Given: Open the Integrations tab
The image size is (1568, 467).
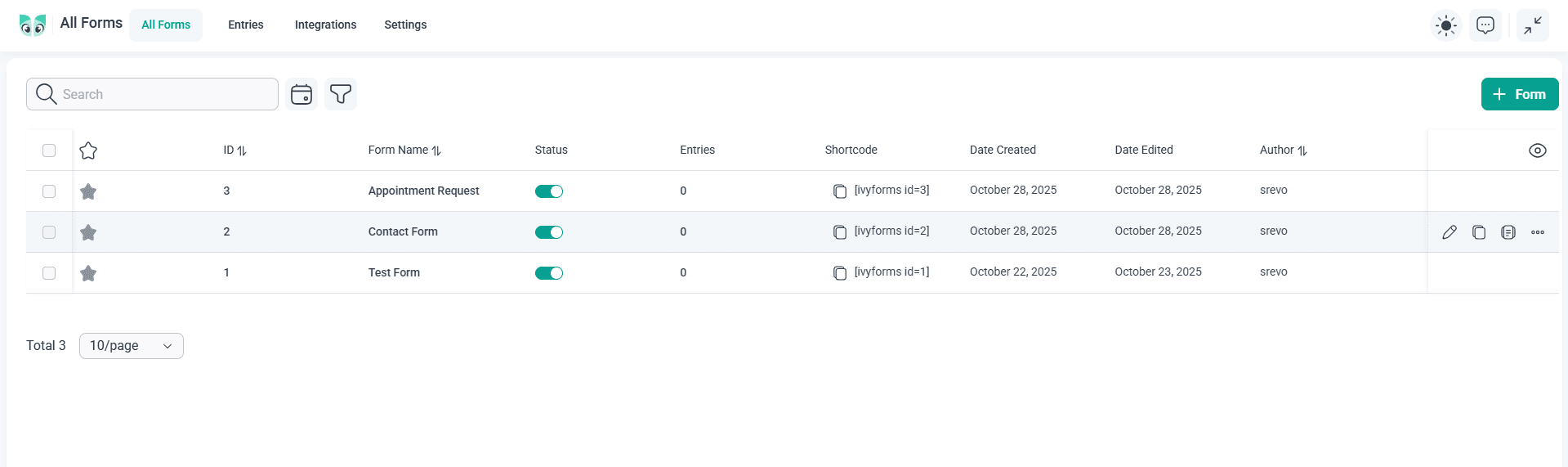Looking at the screenshot, I should point(325,25).
